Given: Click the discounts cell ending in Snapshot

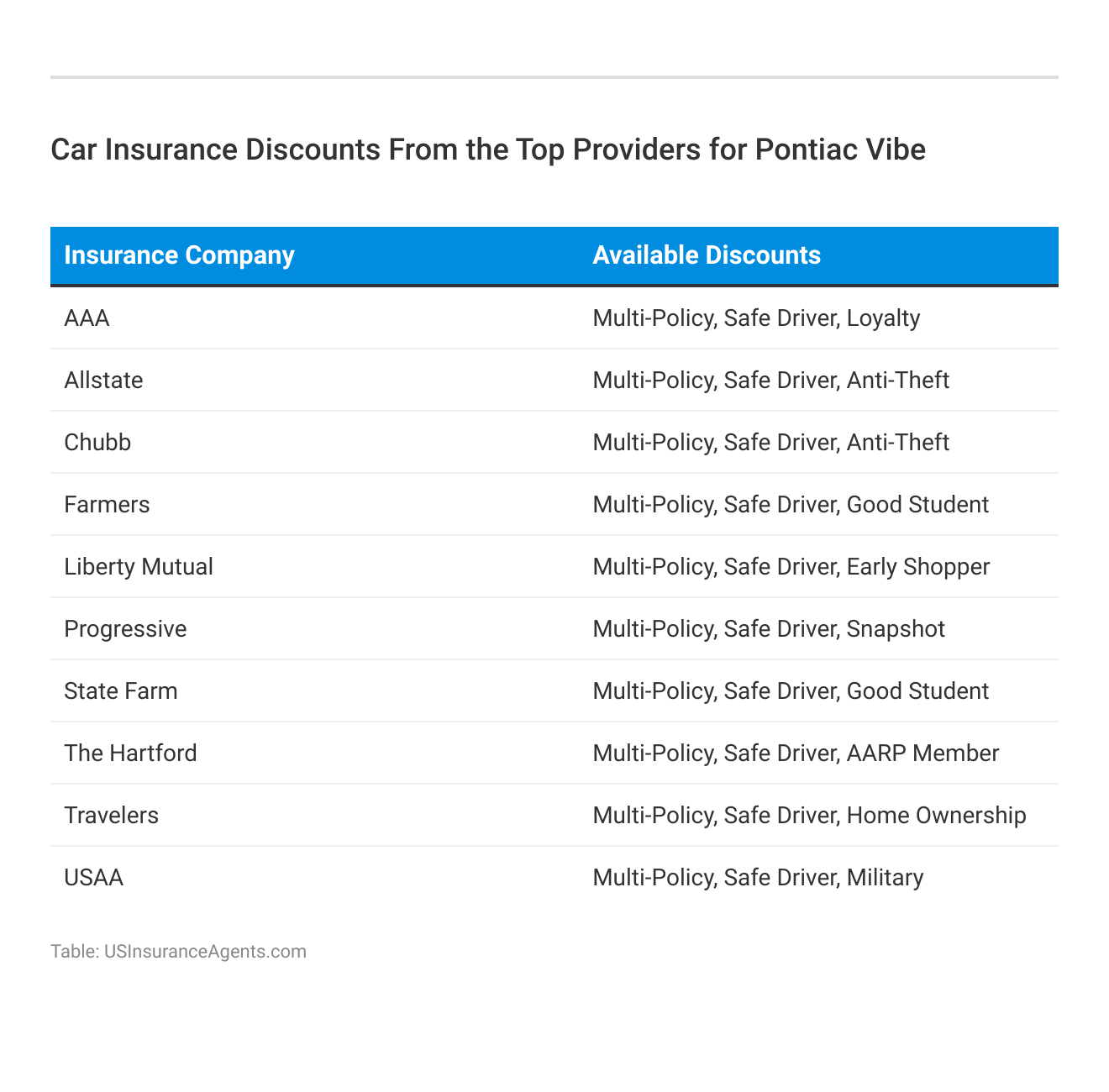Looking at the screenshot, I should tap(769, 629).
